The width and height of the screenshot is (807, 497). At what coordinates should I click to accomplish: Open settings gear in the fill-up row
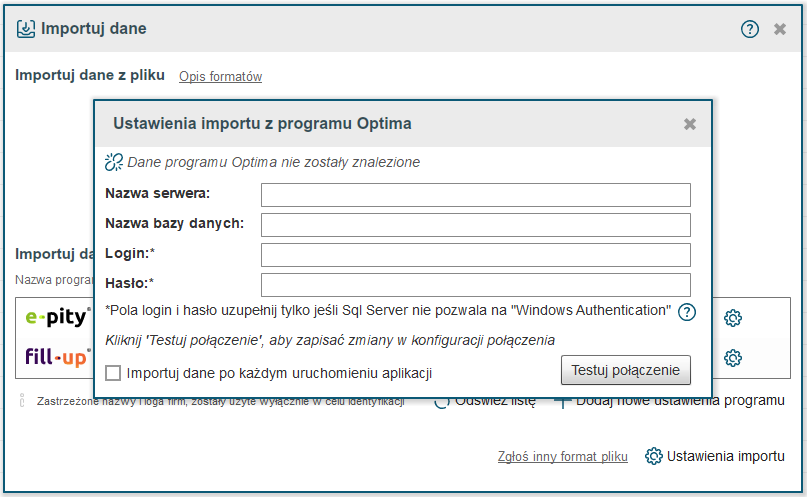point(733,357)
